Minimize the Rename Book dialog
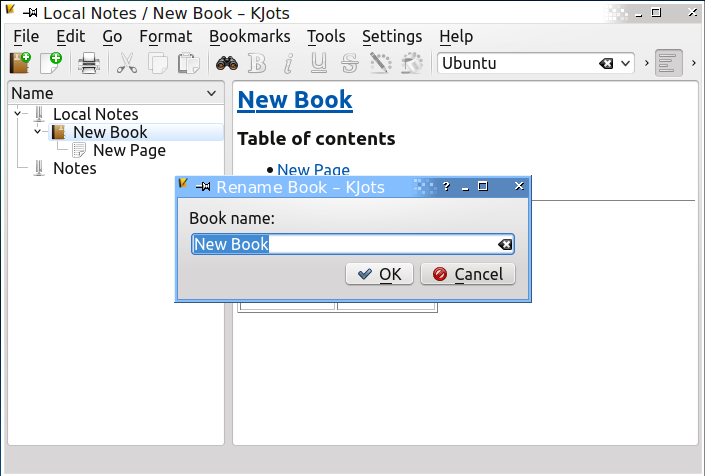Screen dimensions: 705x476 [x=465, y=187]
